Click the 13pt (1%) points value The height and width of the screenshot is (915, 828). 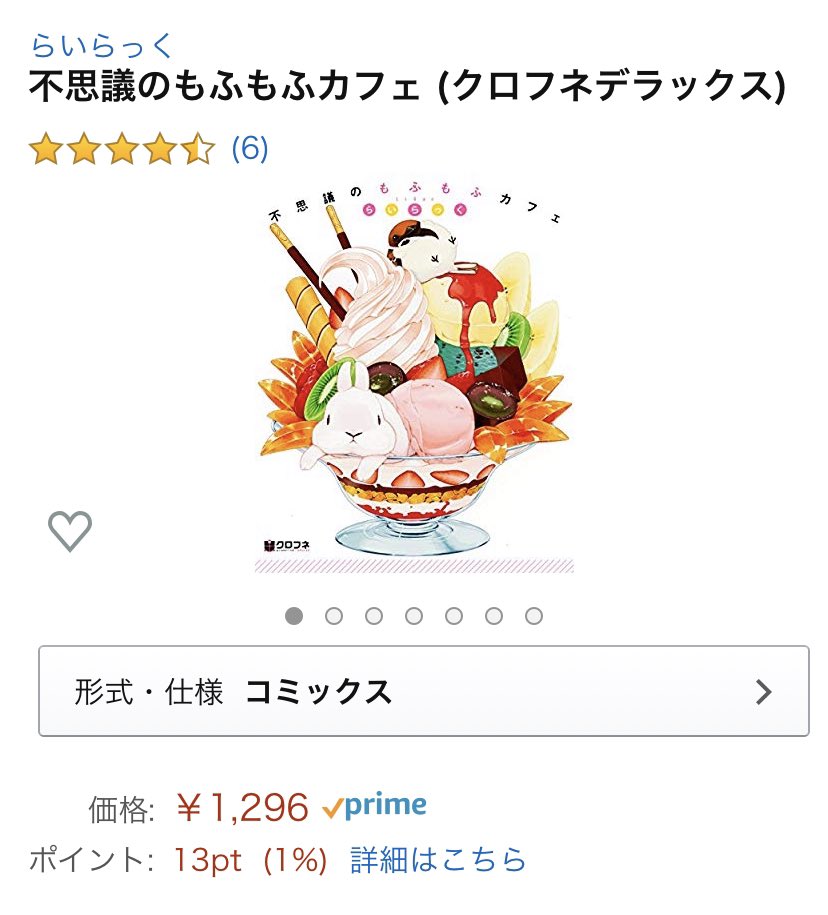coord(250,860)
